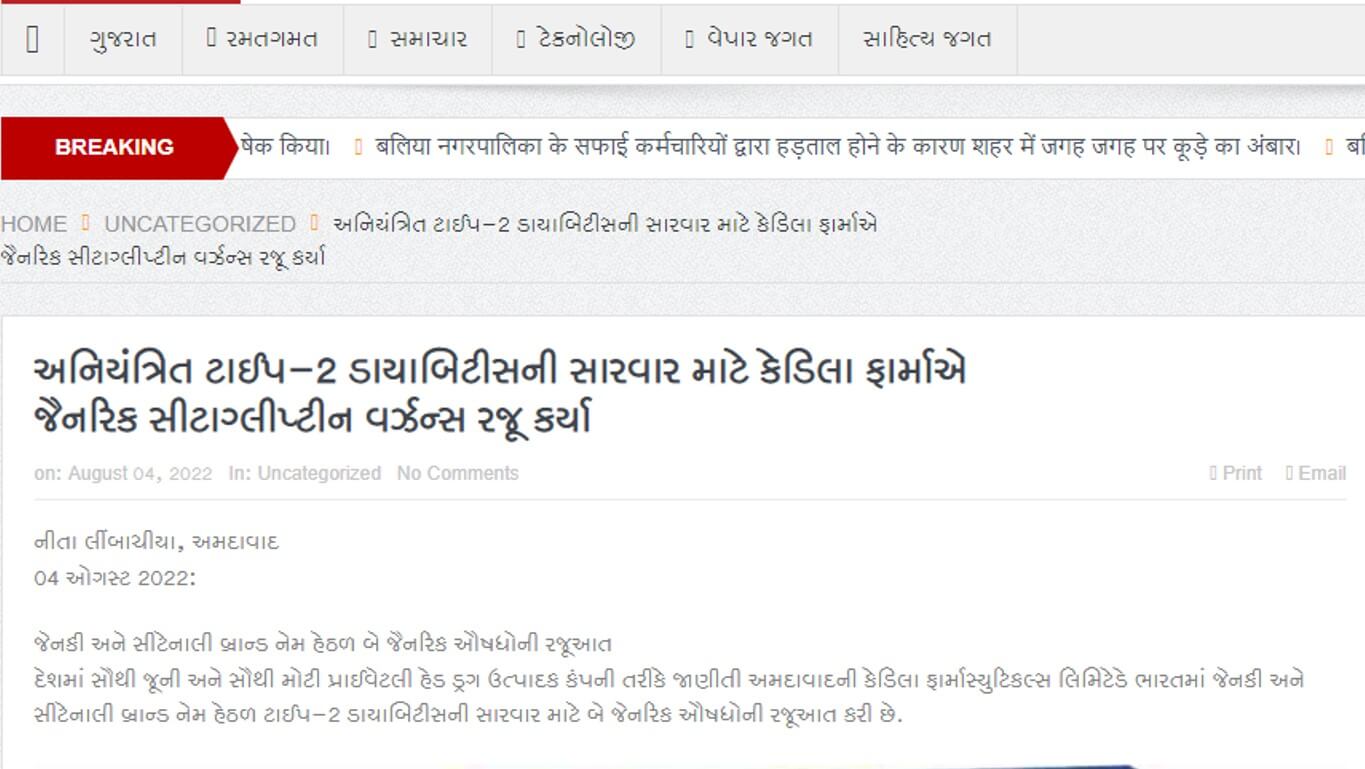Click the main article headline
Viewport: 1365px width, 769px height.
pyautogui.click(x=500, y=394)
